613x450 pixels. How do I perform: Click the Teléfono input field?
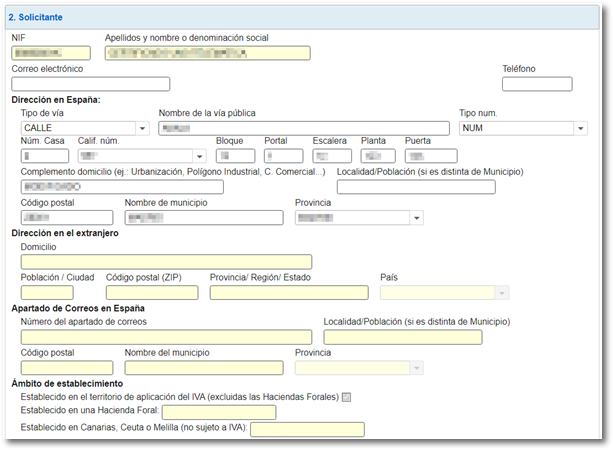point(536,84)
